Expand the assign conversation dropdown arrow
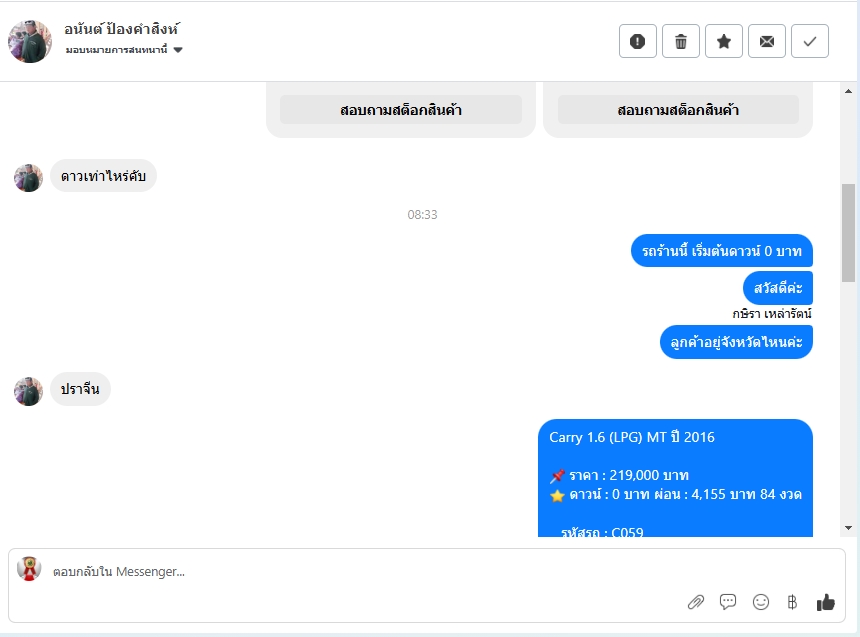The width and height of the screenshot is (860, 637). (x=178, y=50)
